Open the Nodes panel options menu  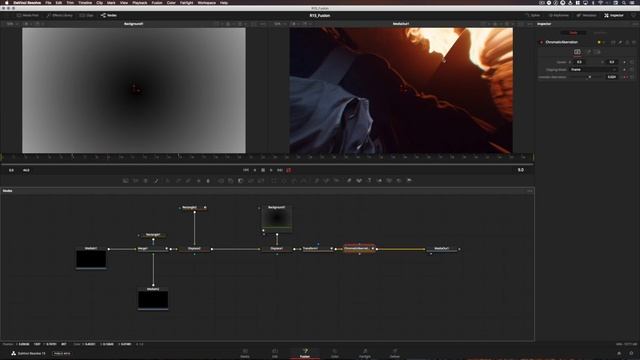(x=529, y=191)
